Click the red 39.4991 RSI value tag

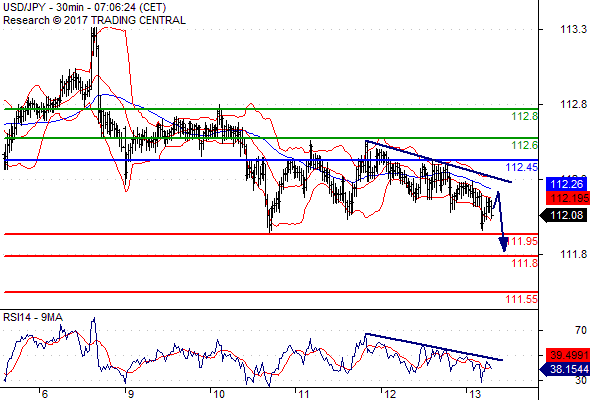coord(568,355)
